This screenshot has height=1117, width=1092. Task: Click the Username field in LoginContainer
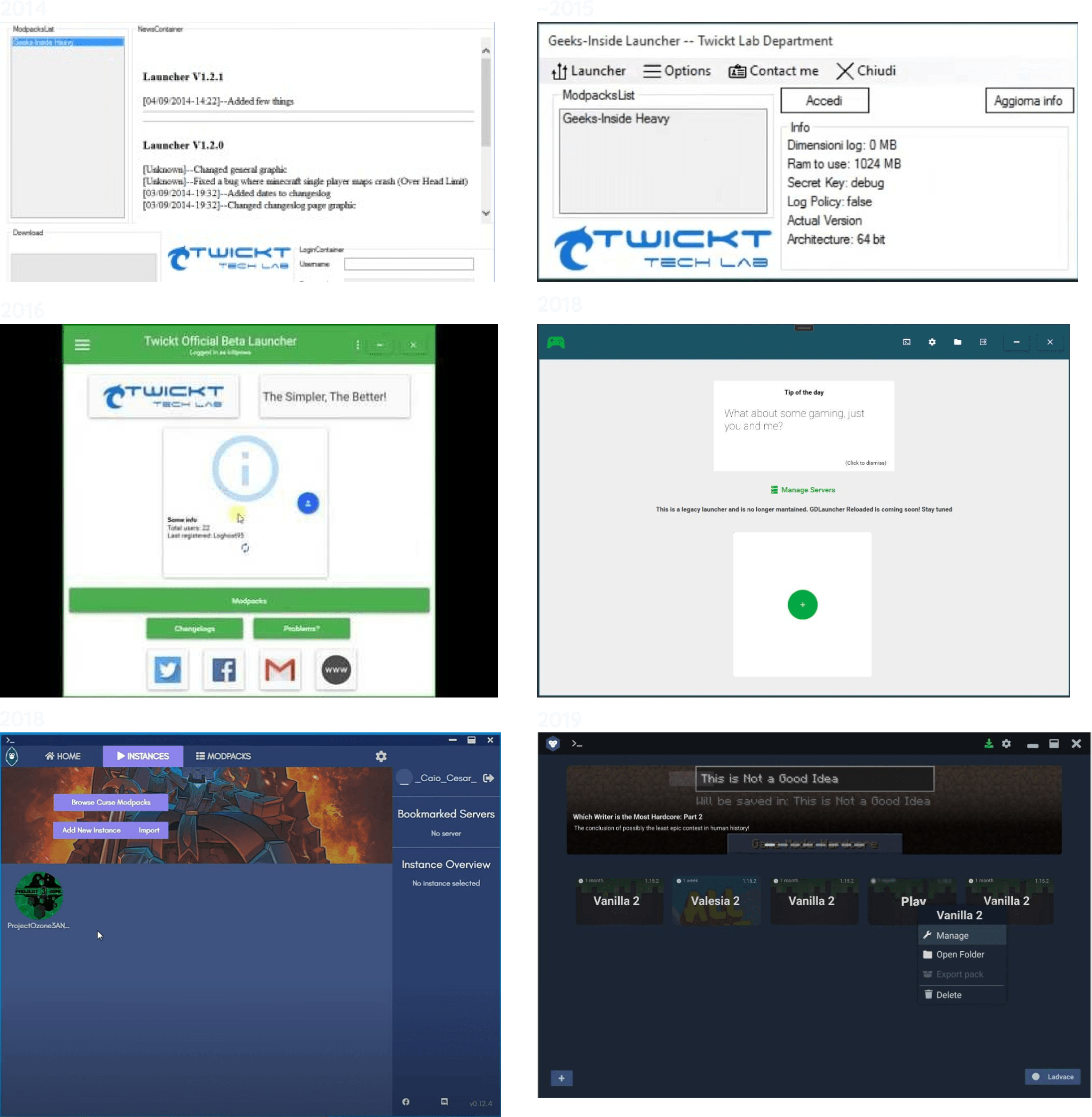tap(409, 264)
